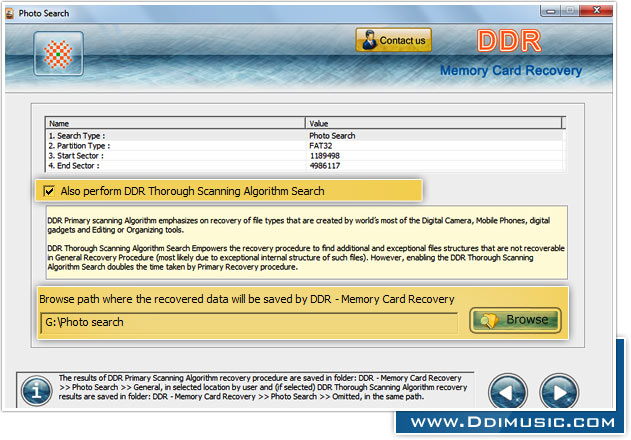Image resolution: width=631 pixels, height=440 pixels.
Task: Click the 'Photo Search' value cell
Action: [x=332, y=136]
